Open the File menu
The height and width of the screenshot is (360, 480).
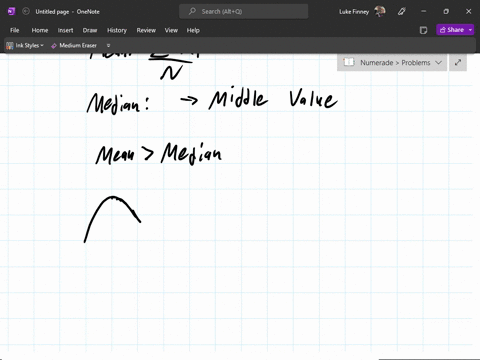click(x=15, y=30)
